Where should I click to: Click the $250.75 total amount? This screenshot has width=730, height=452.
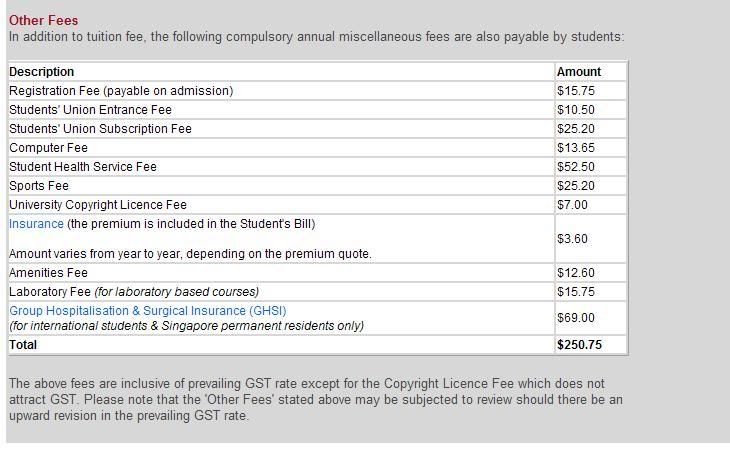point(580,345)
